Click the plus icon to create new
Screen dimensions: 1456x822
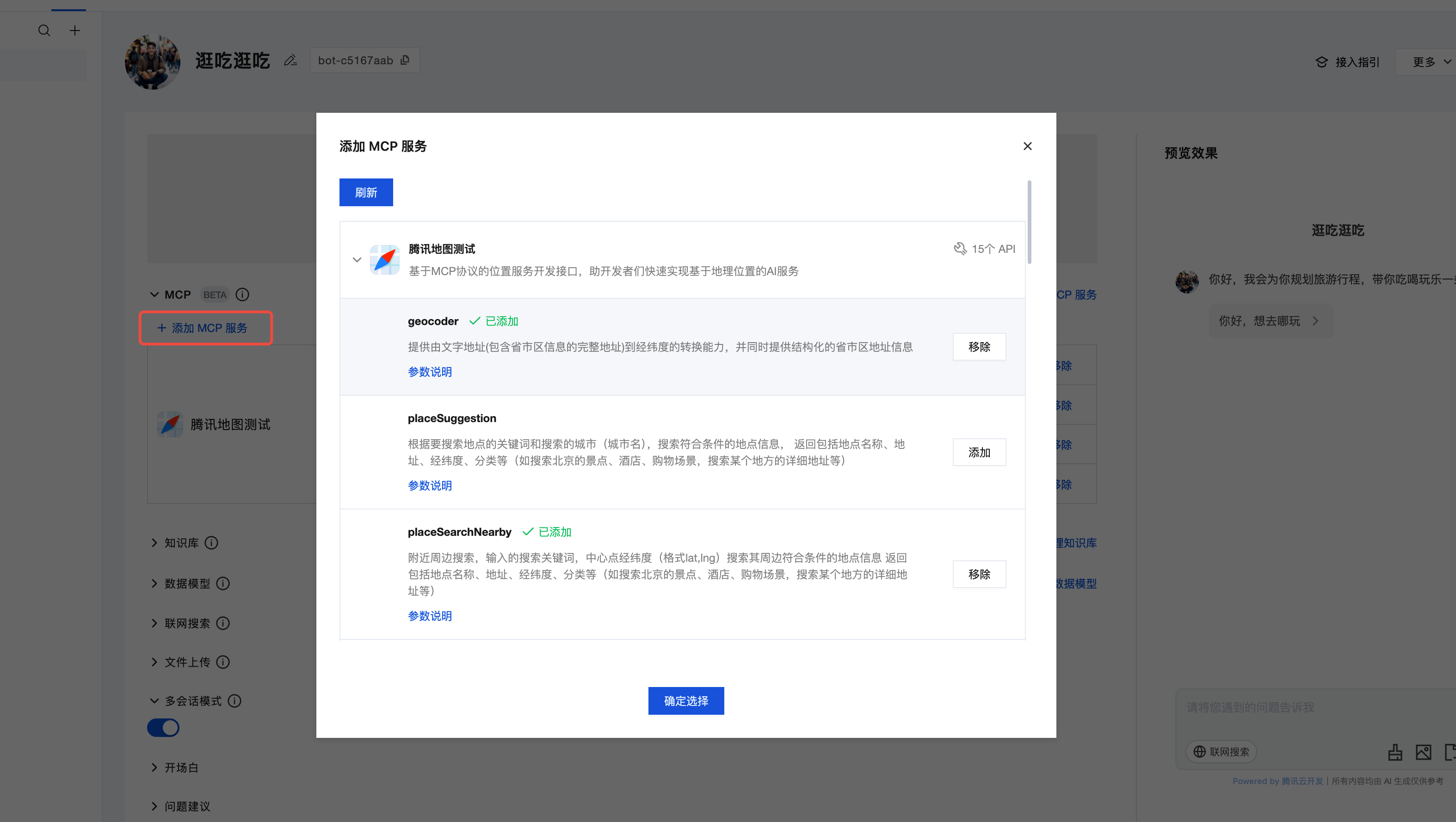click(74, 31)
